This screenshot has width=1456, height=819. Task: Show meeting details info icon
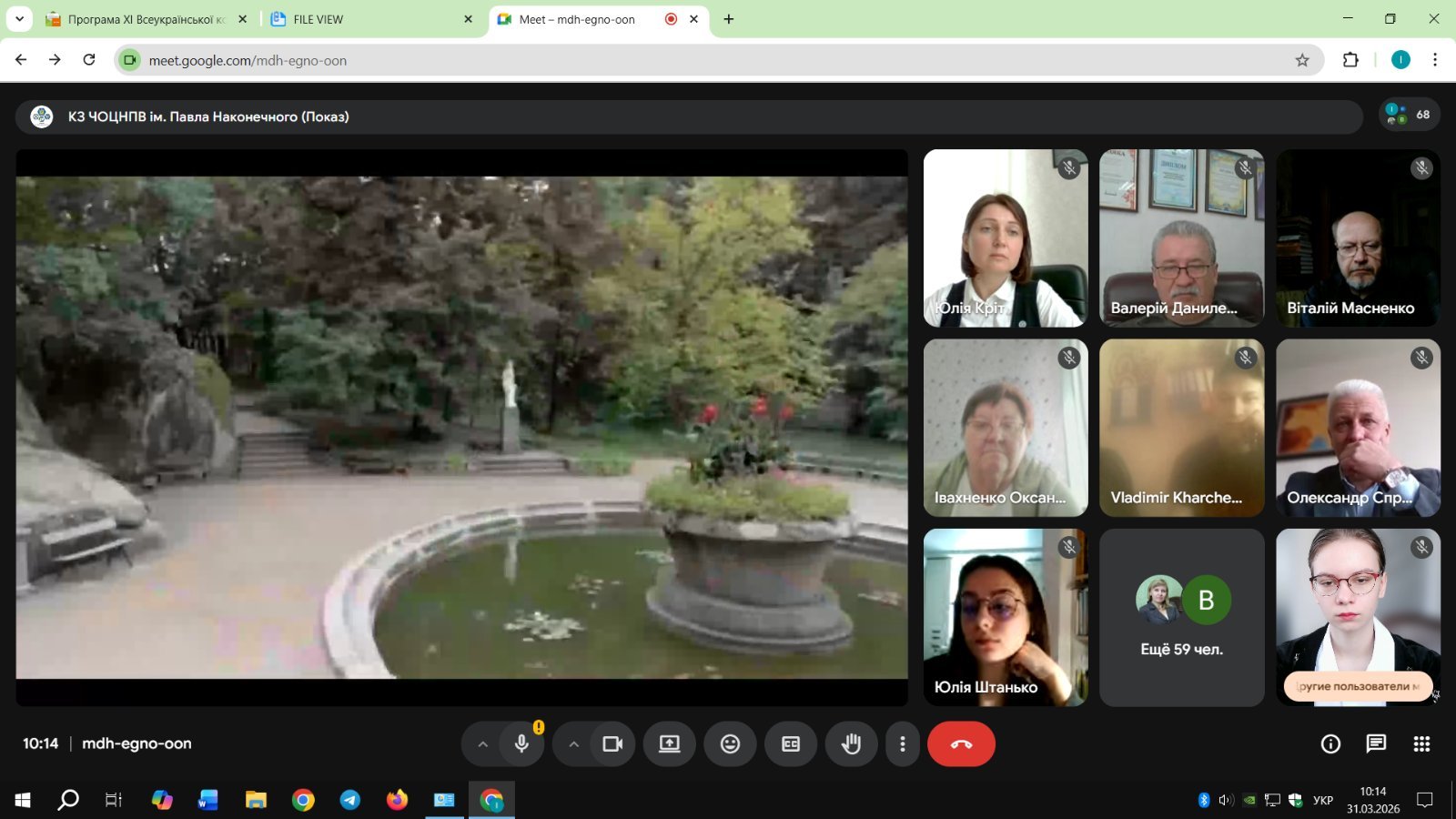tap(1330, 744)
